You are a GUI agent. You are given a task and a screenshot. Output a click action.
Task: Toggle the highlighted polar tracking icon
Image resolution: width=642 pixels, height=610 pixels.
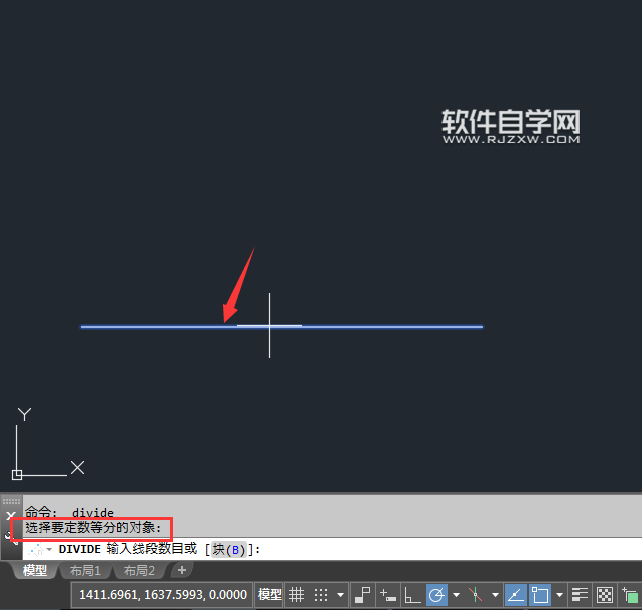[436, 594]
